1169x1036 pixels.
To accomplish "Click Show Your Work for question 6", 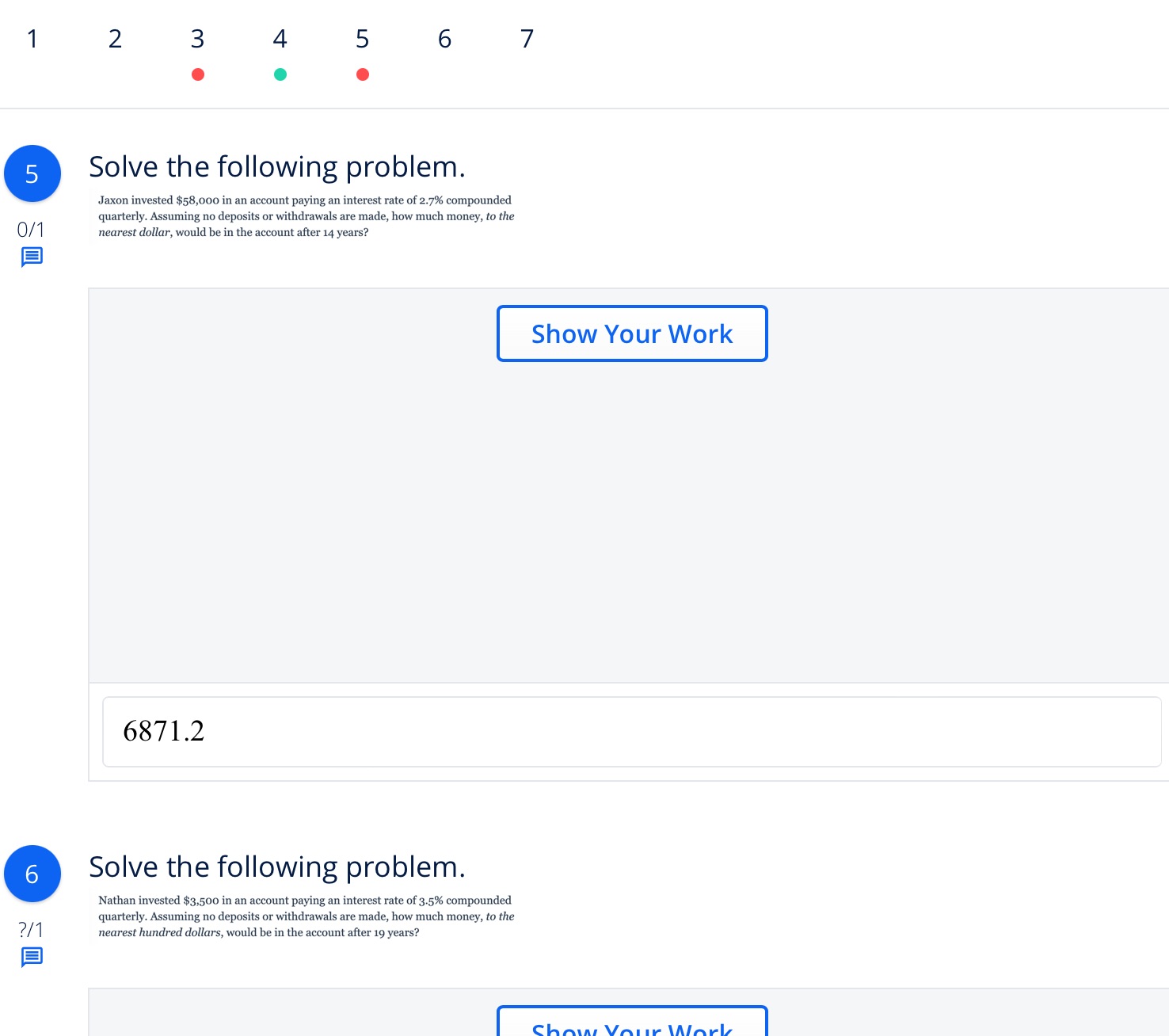I will (631, 1027).
